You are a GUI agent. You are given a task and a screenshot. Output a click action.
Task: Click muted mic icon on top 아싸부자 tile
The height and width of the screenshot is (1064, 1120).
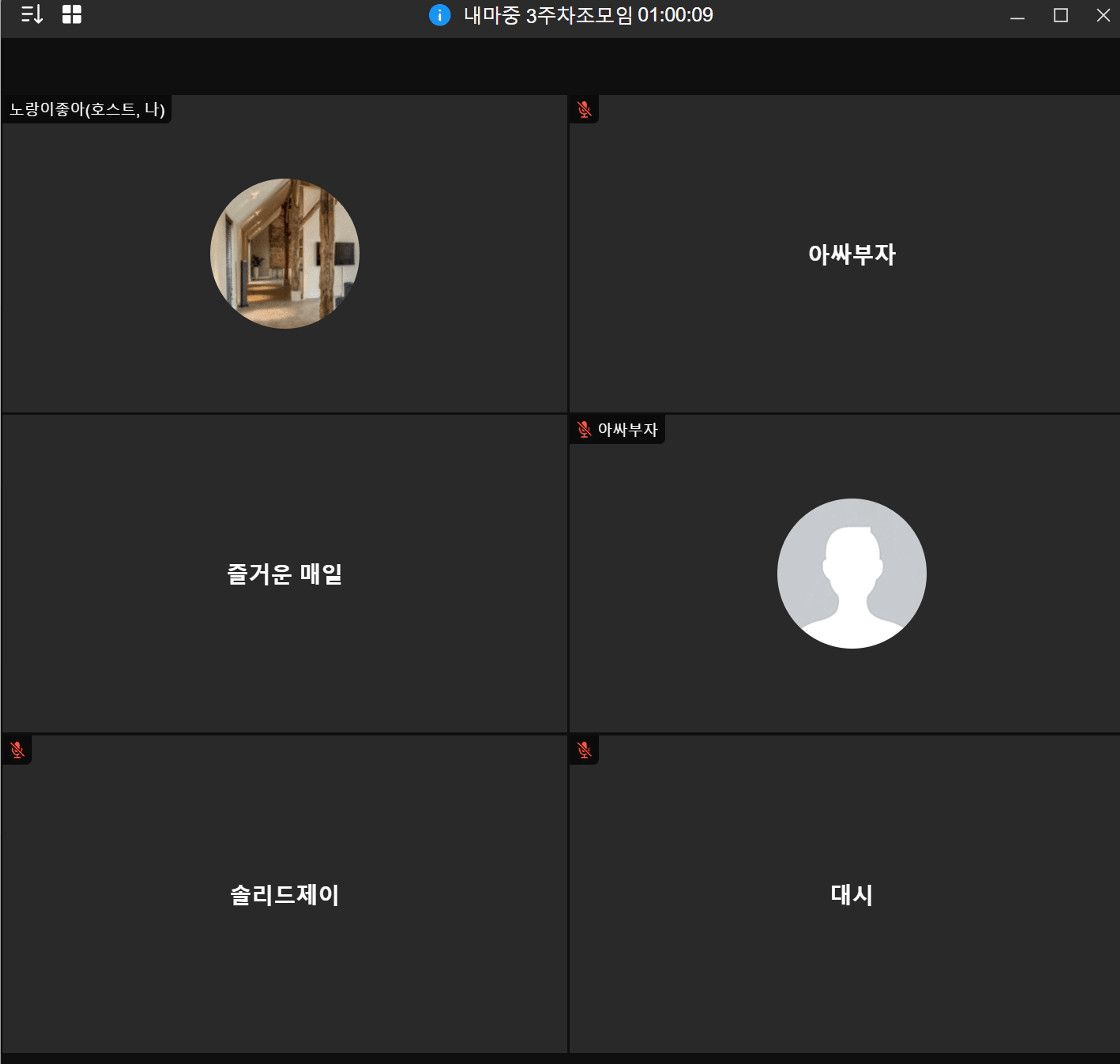click(x=584, y=109)
